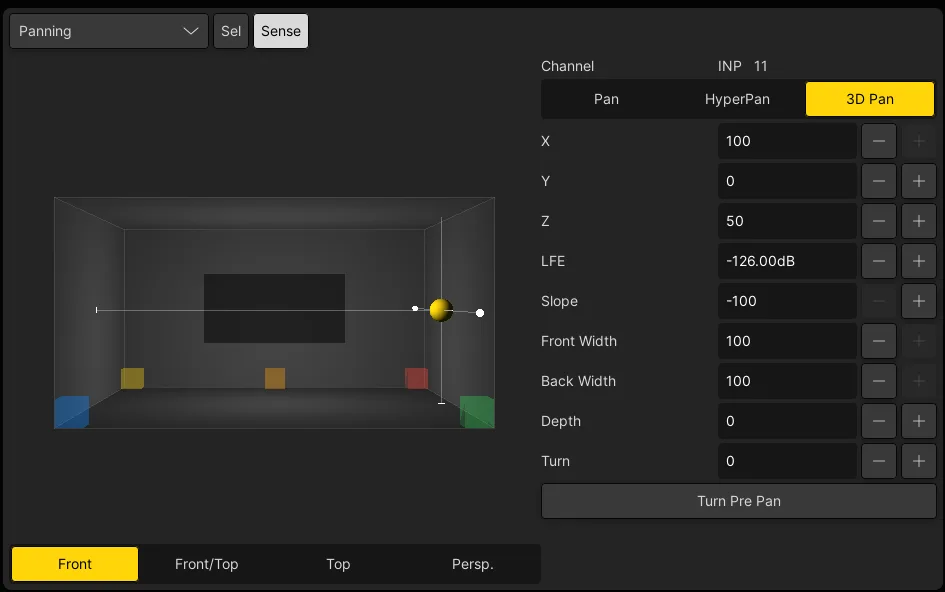Toggle the Sel button

coord(231,31)
